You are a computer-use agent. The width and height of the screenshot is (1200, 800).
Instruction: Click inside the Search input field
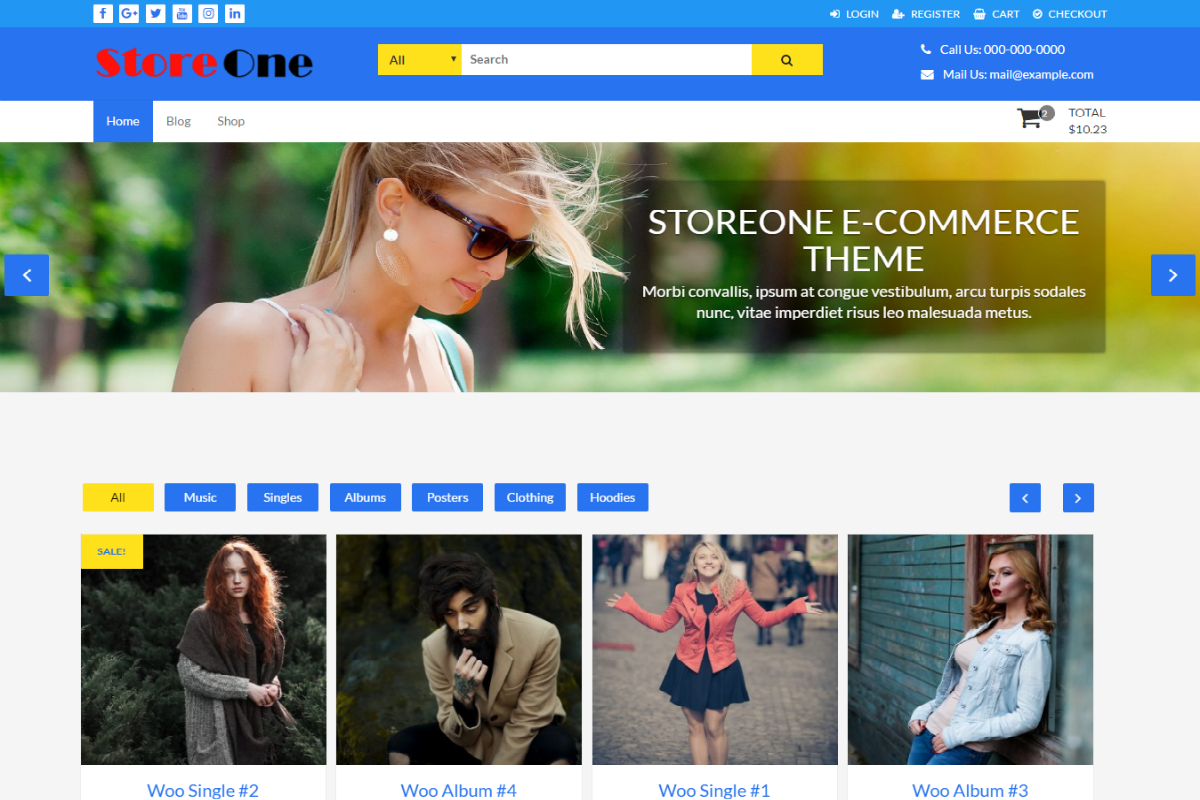click(600, 59)
